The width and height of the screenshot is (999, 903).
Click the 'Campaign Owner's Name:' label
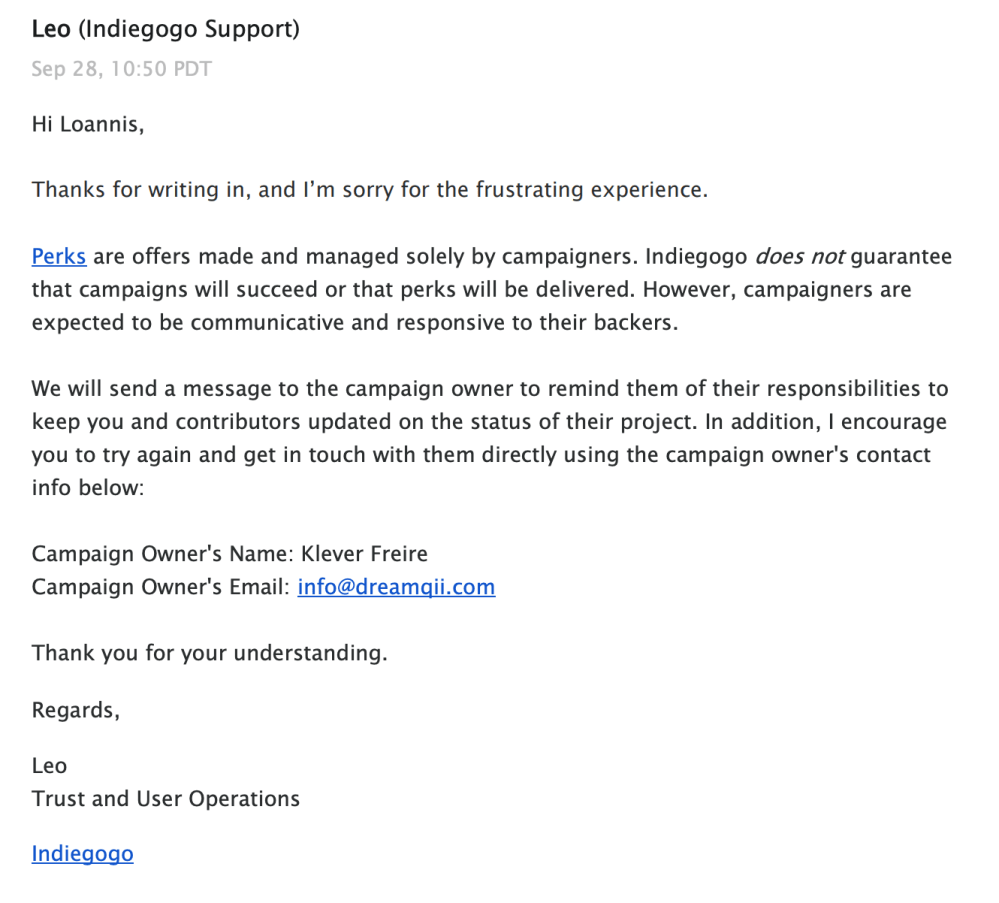162,553
